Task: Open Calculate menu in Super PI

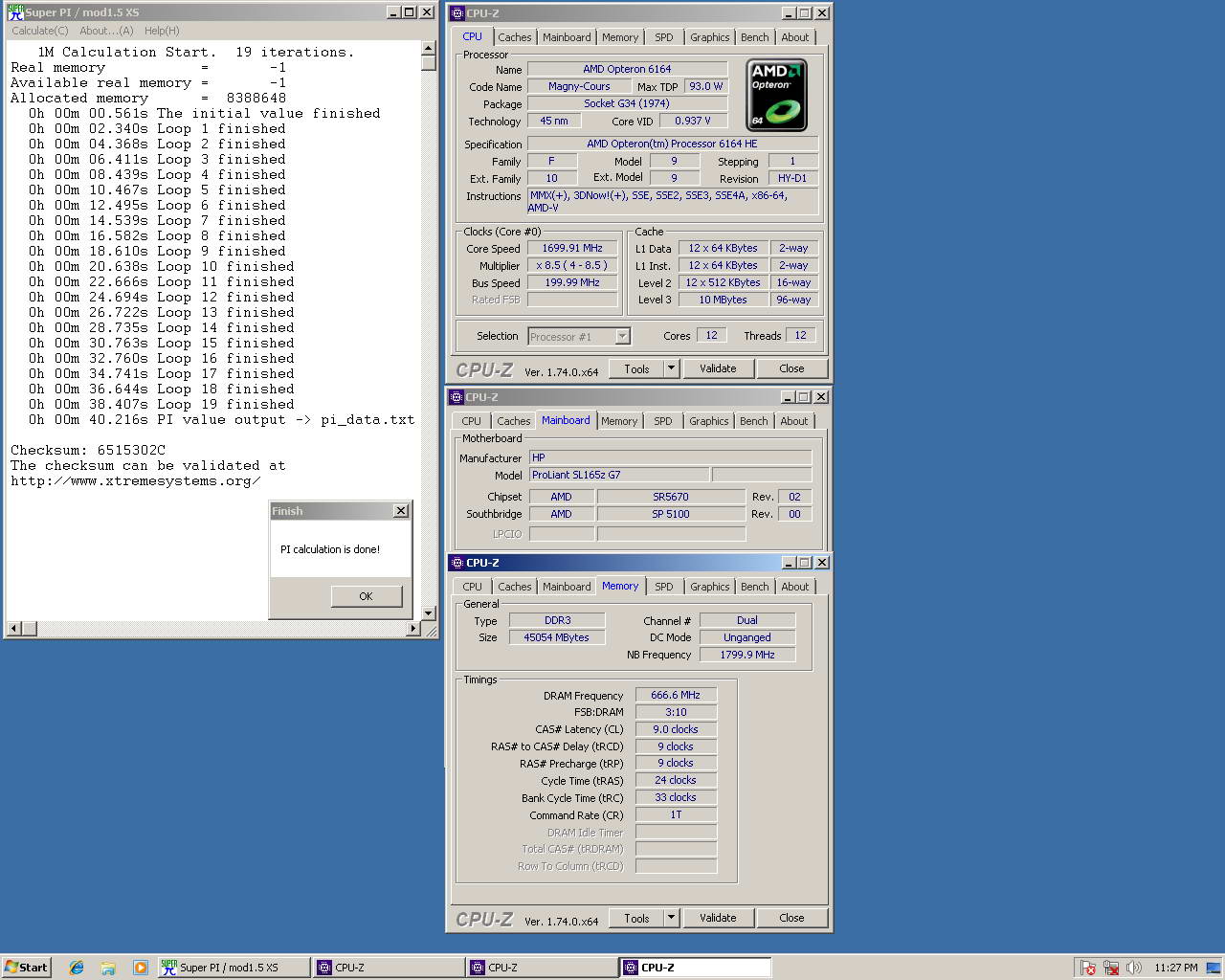Action: click(x=40, y=31)
